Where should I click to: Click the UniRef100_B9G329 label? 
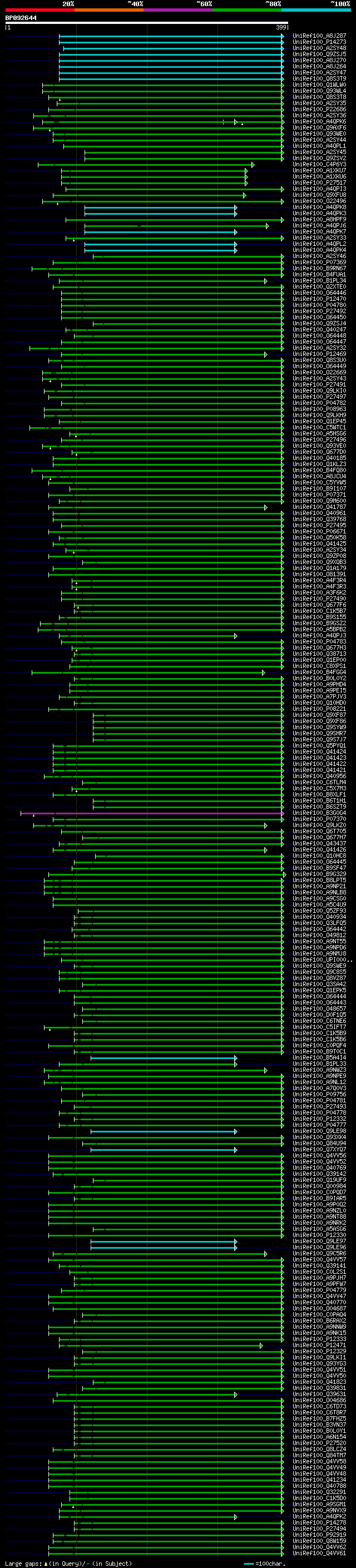(x=319, y=874)
